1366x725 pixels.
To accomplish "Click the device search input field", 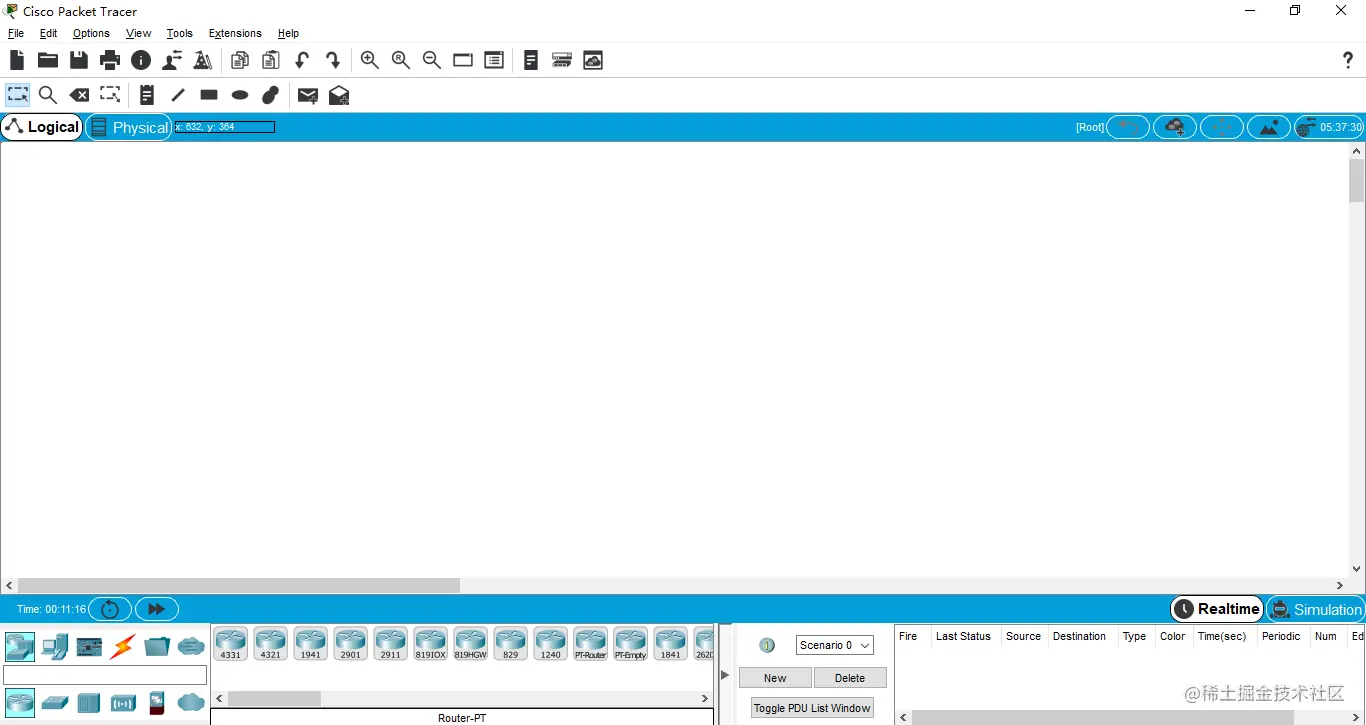I will 105,675.
